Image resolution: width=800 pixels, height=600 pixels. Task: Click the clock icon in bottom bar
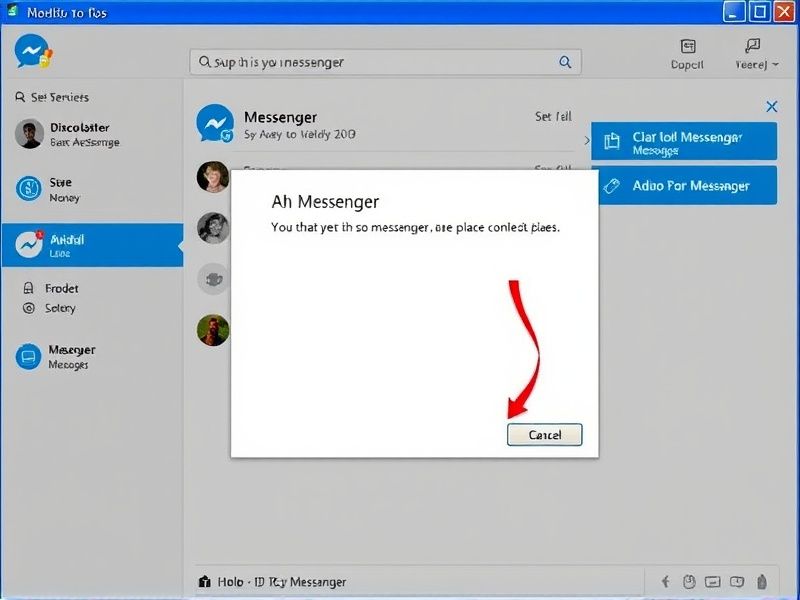click(689, 581)
